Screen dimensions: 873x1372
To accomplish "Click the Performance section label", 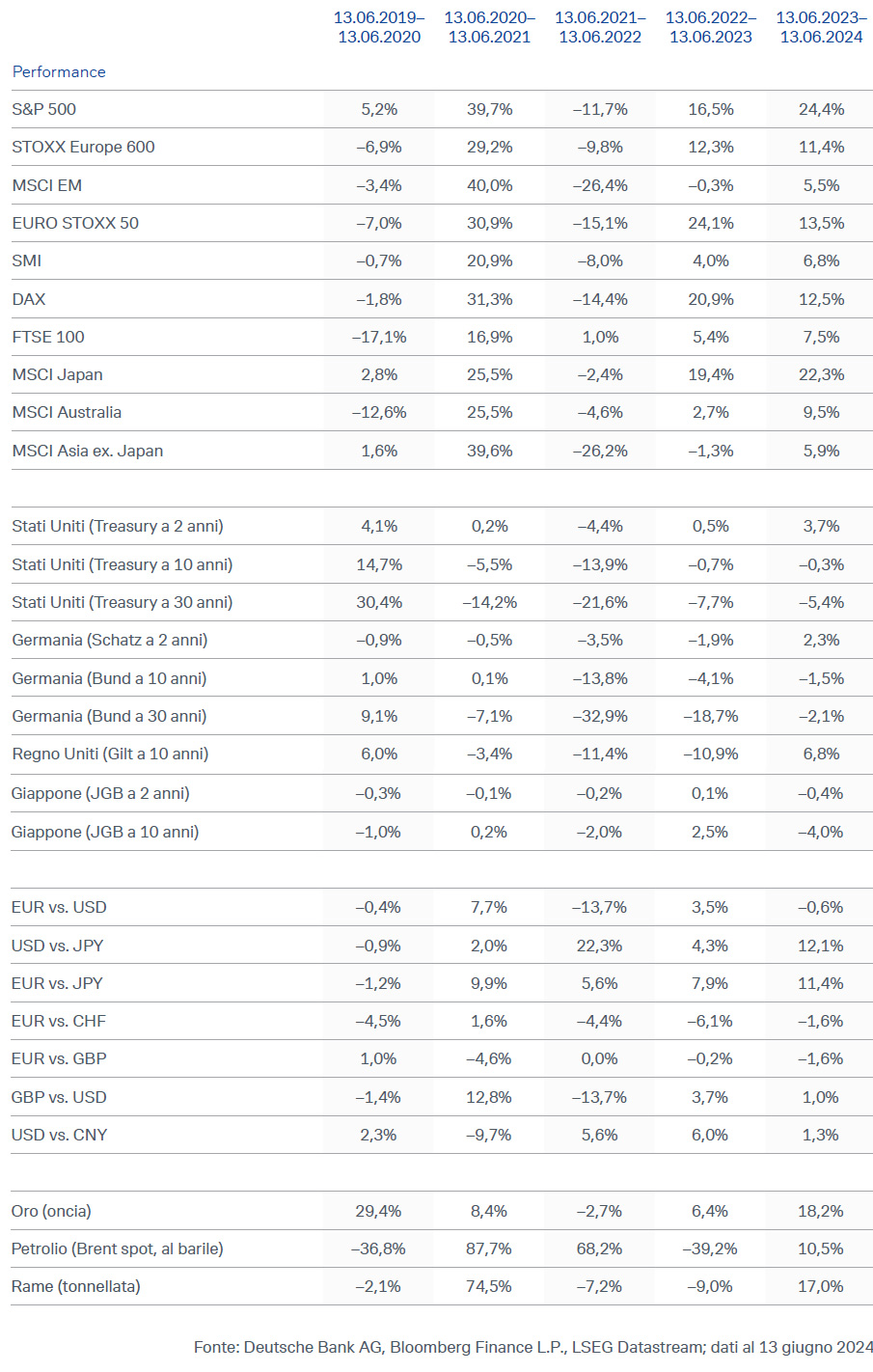I will (x=59, y=71).
